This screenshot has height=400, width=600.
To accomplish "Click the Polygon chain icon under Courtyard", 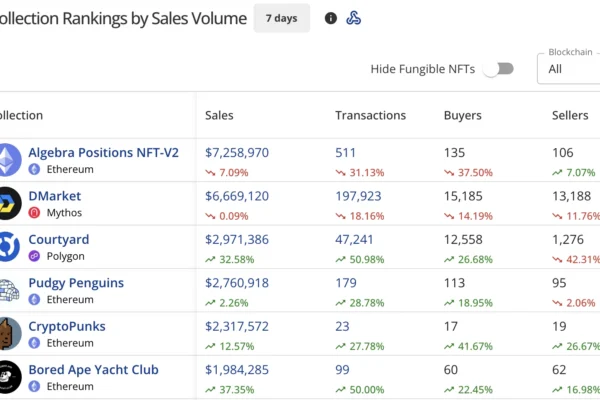I will pyautogui.click(x=34, y=256).
